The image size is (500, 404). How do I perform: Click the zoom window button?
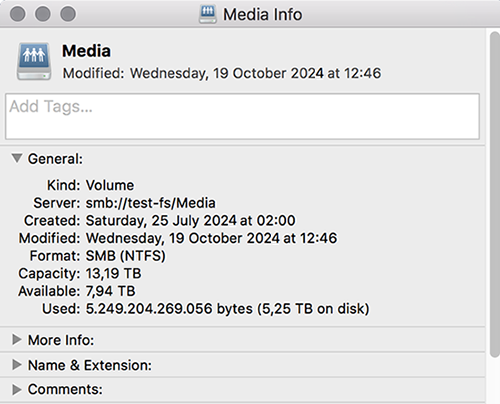click(68, 14)
